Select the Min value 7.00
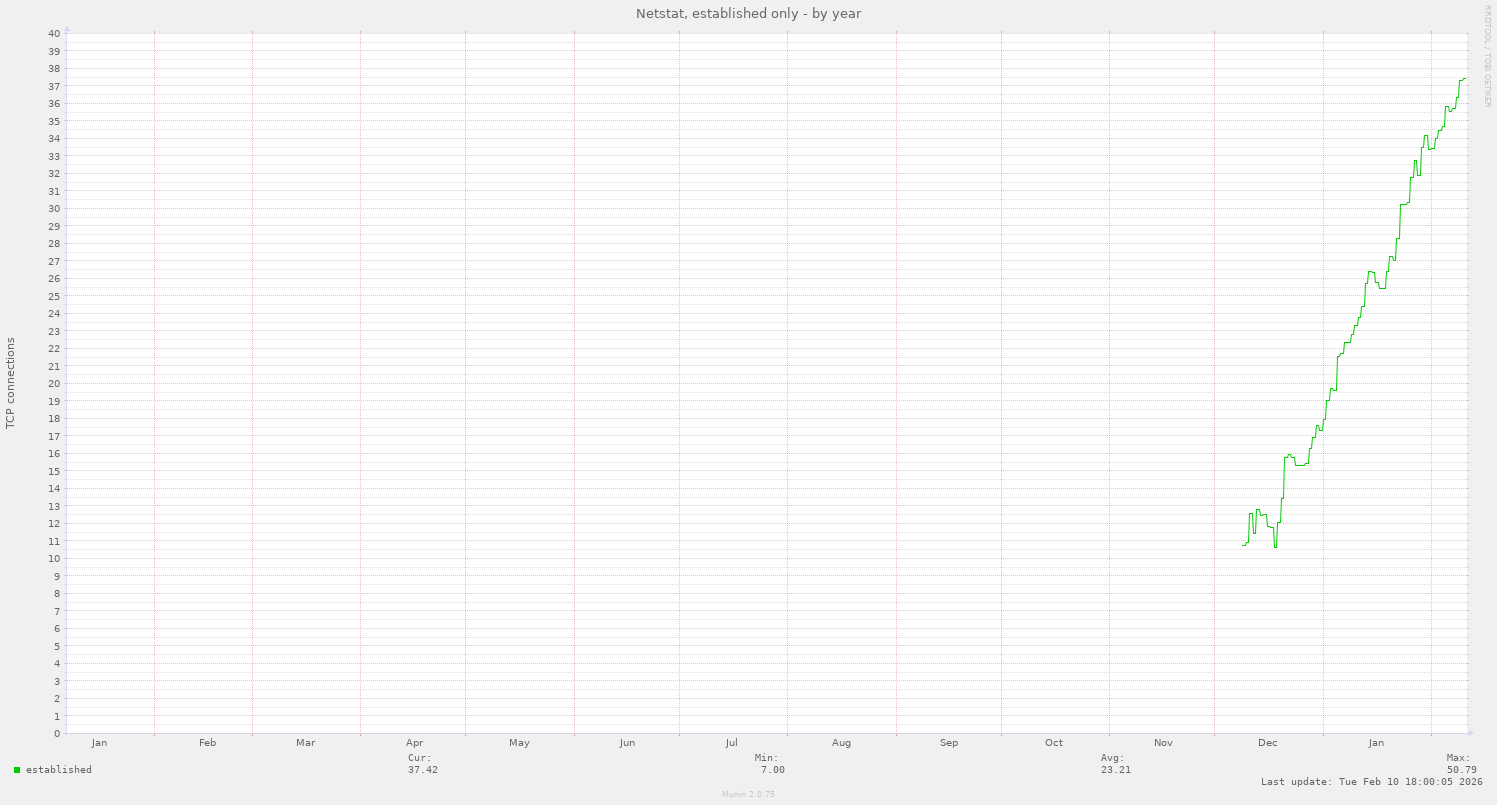Viewport: 1497px width, 805px height. point(772,770)
